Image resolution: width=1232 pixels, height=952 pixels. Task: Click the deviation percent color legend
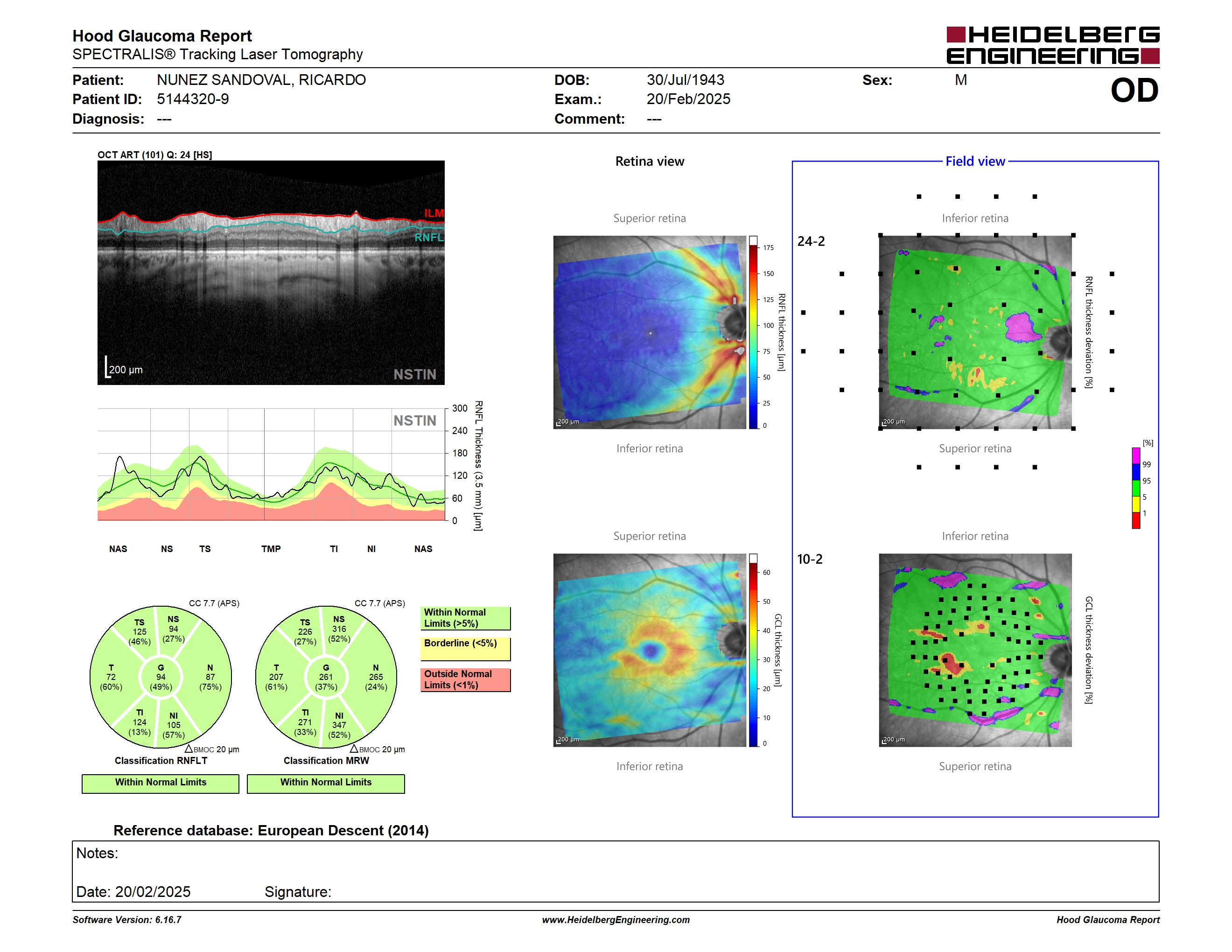pos(1136,488)
